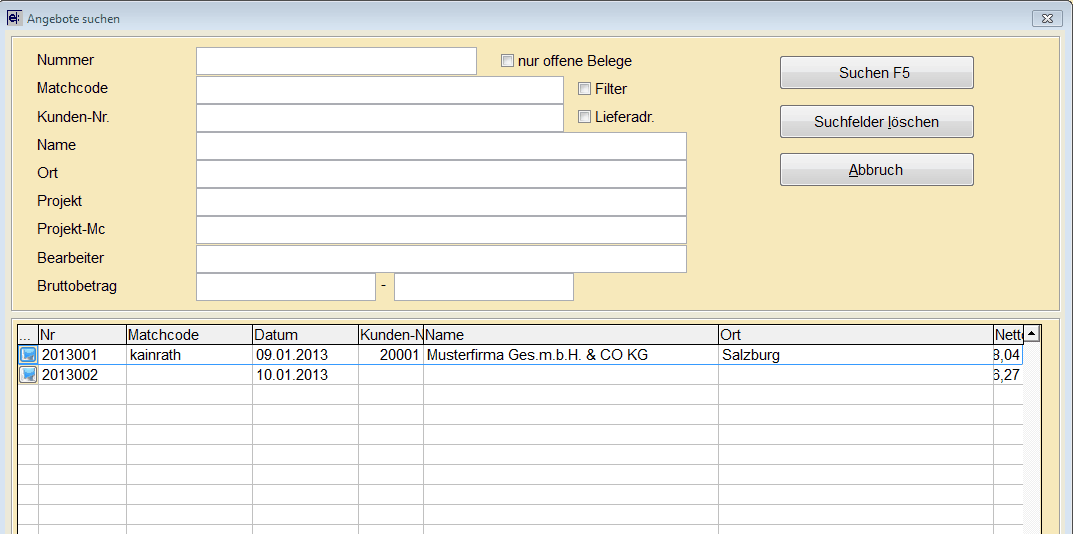Viewport: 1073px width, 534px height.
Task: Click the cart icon for offer 2013002
Action: (x=28, y=375)
